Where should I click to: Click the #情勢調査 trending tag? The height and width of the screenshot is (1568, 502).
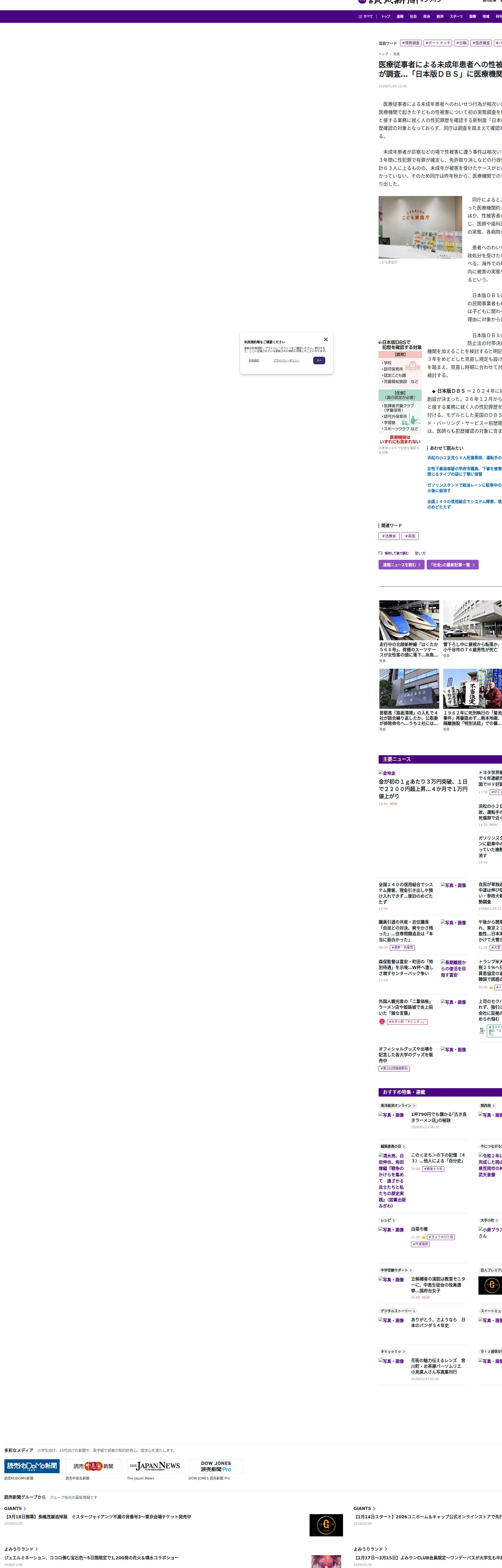coord(410,43)
